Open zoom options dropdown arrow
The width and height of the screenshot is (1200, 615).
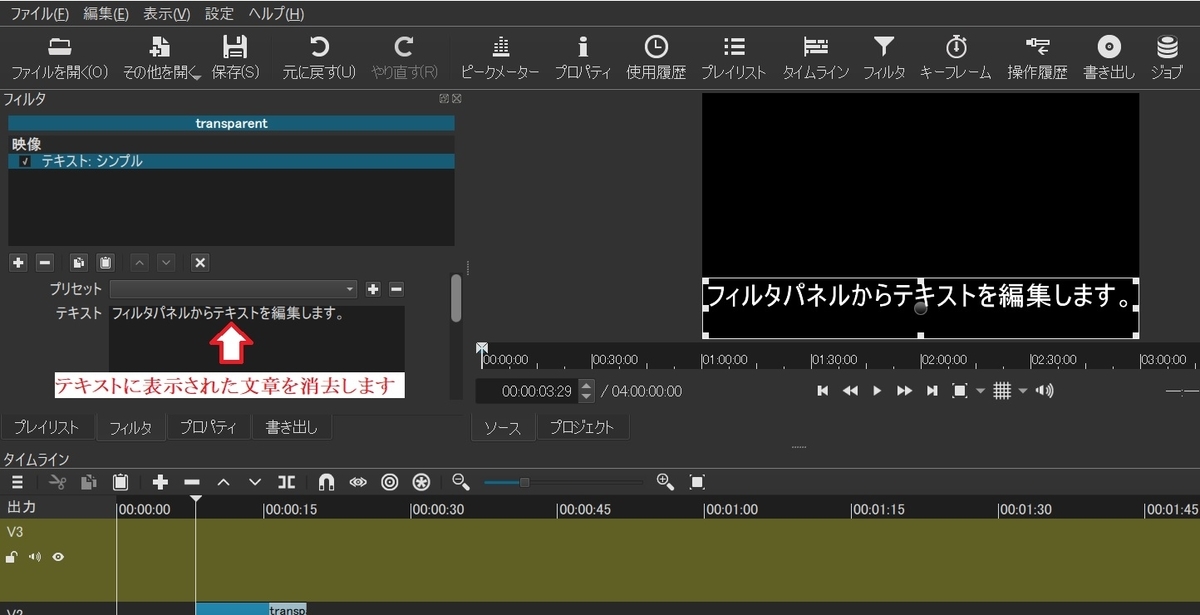[980, 391]
